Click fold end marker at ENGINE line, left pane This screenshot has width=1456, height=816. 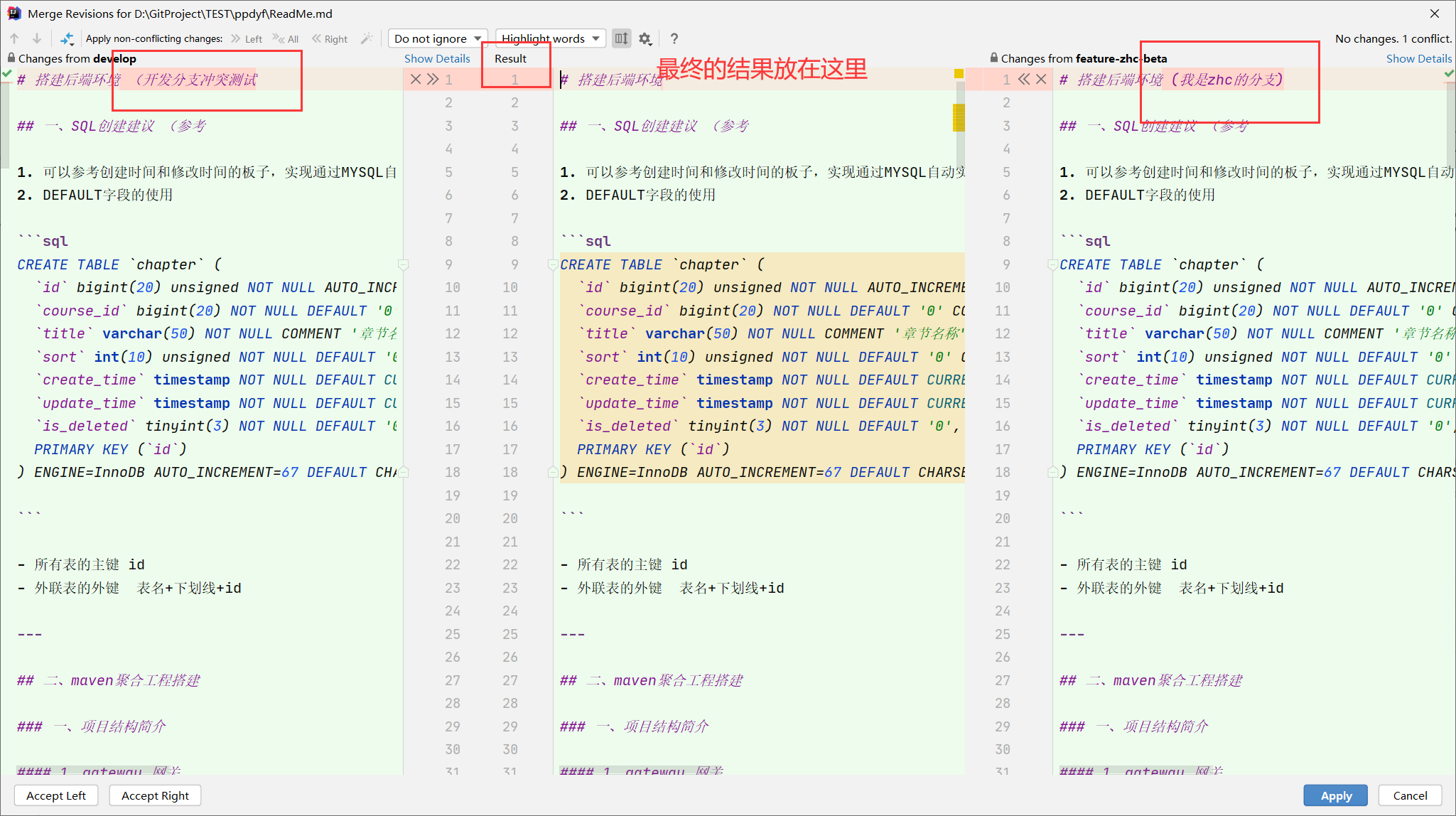[x=403, y=472]
